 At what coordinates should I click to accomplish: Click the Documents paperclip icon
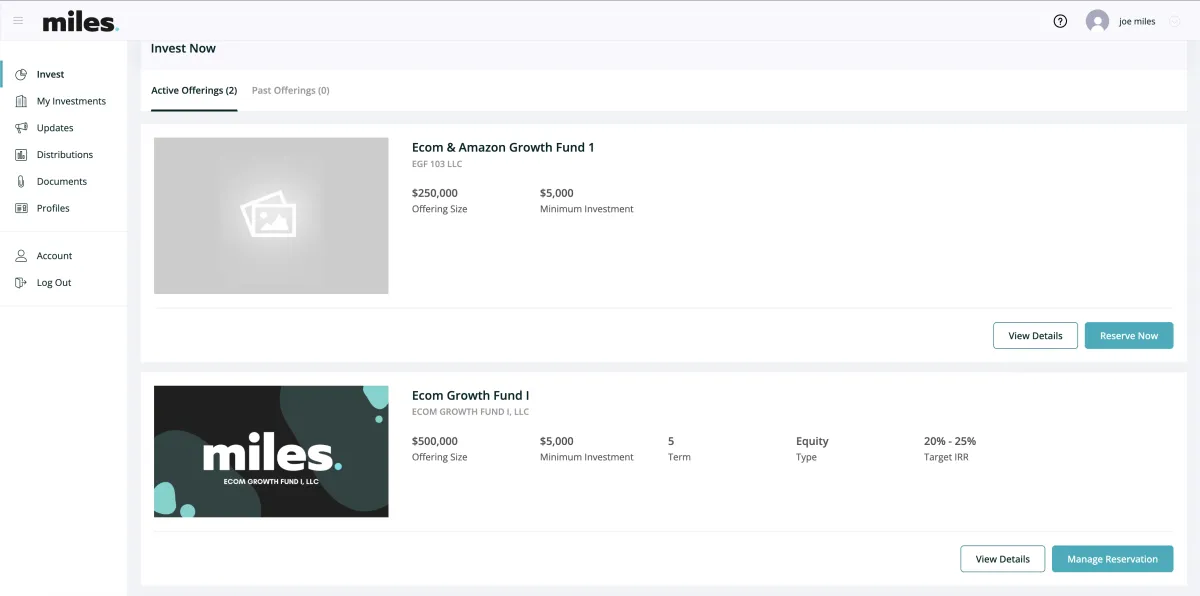click(21, 182)
